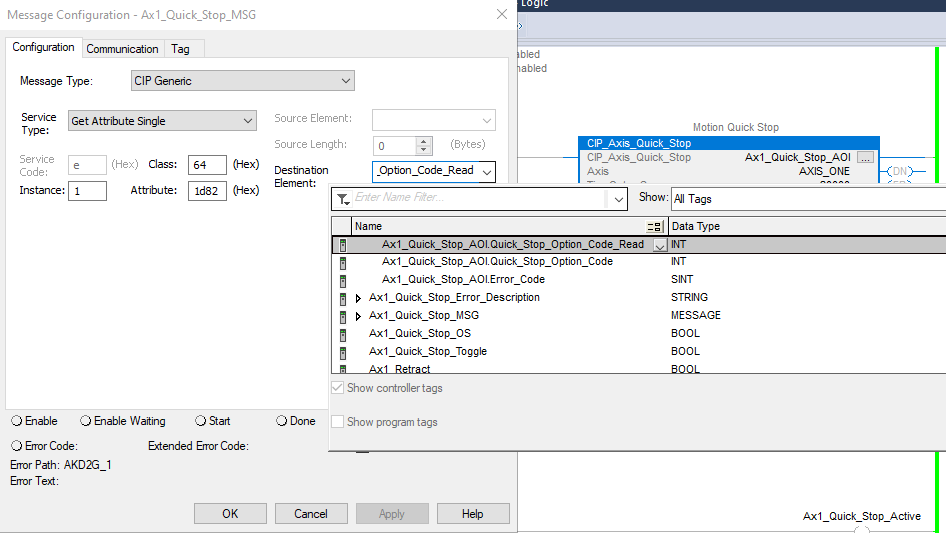The width and height of the screenshot is (946, 533).
Task: Click the CIP_Axis_Quick_Stop instruction title bar
Action: point(729,143)
